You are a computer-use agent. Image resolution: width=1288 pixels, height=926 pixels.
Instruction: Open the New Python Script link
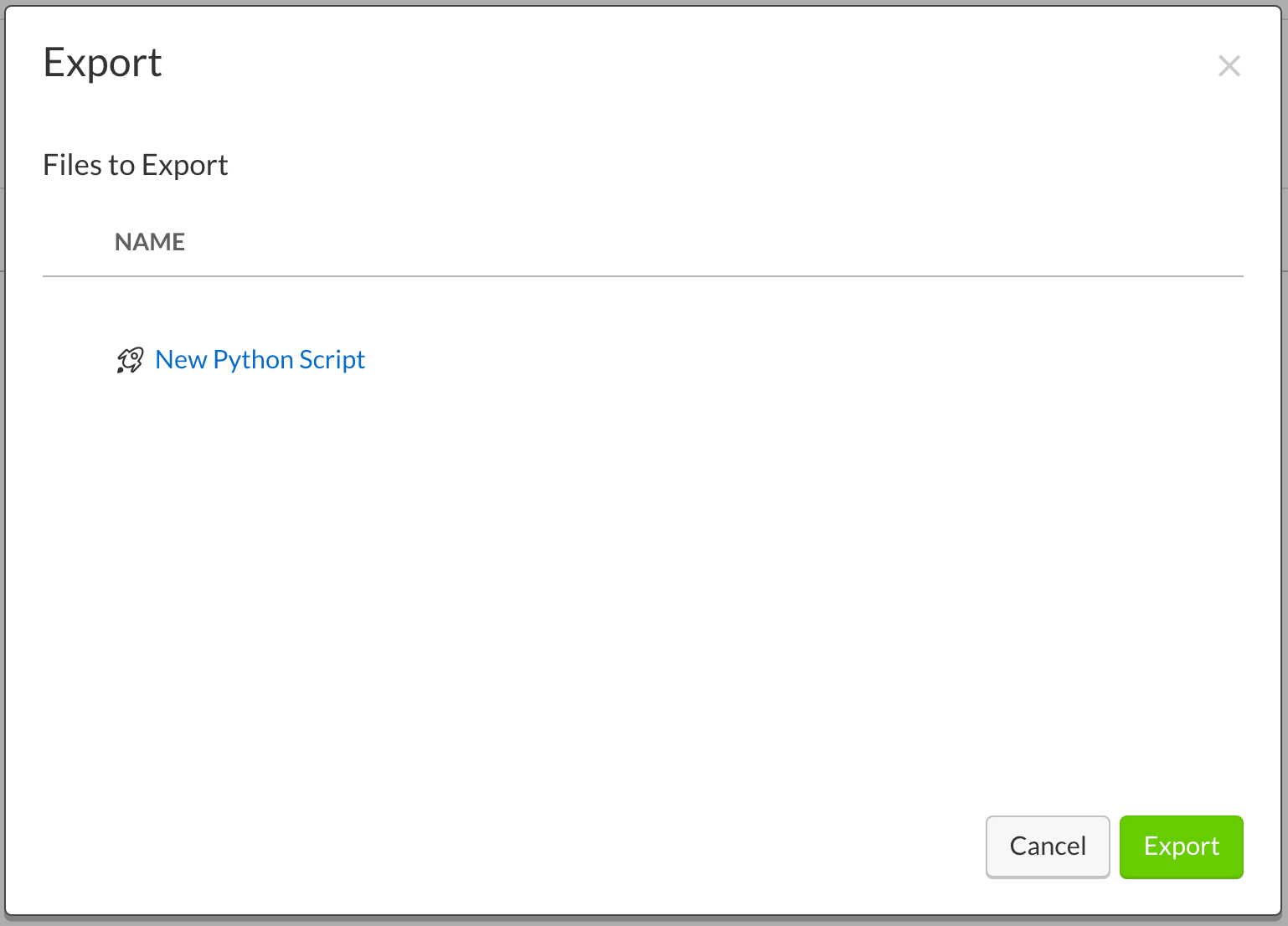(260, 360)
